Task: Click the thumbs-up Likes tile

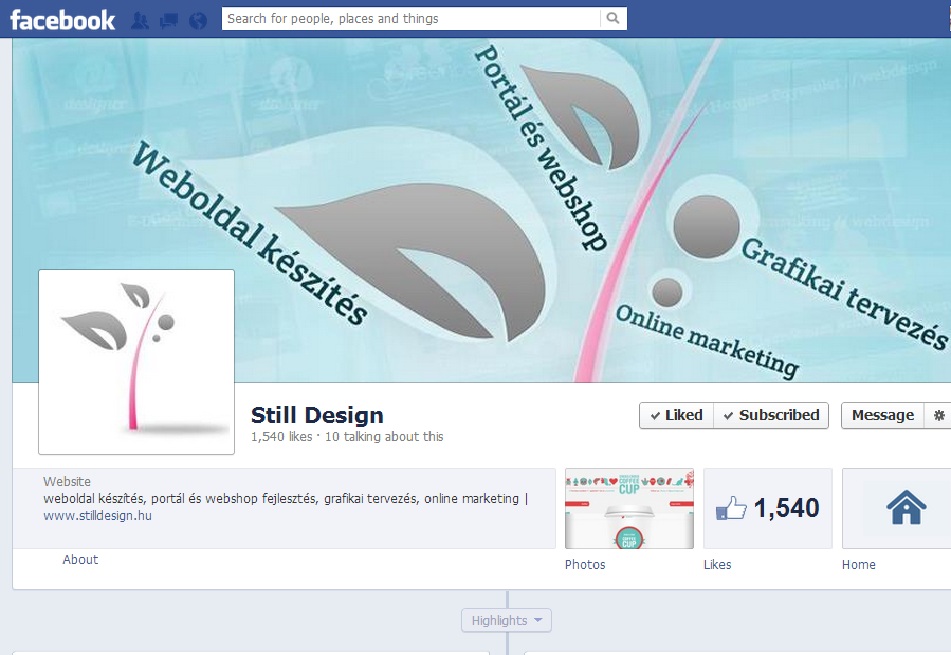Action: coord(767,508)
